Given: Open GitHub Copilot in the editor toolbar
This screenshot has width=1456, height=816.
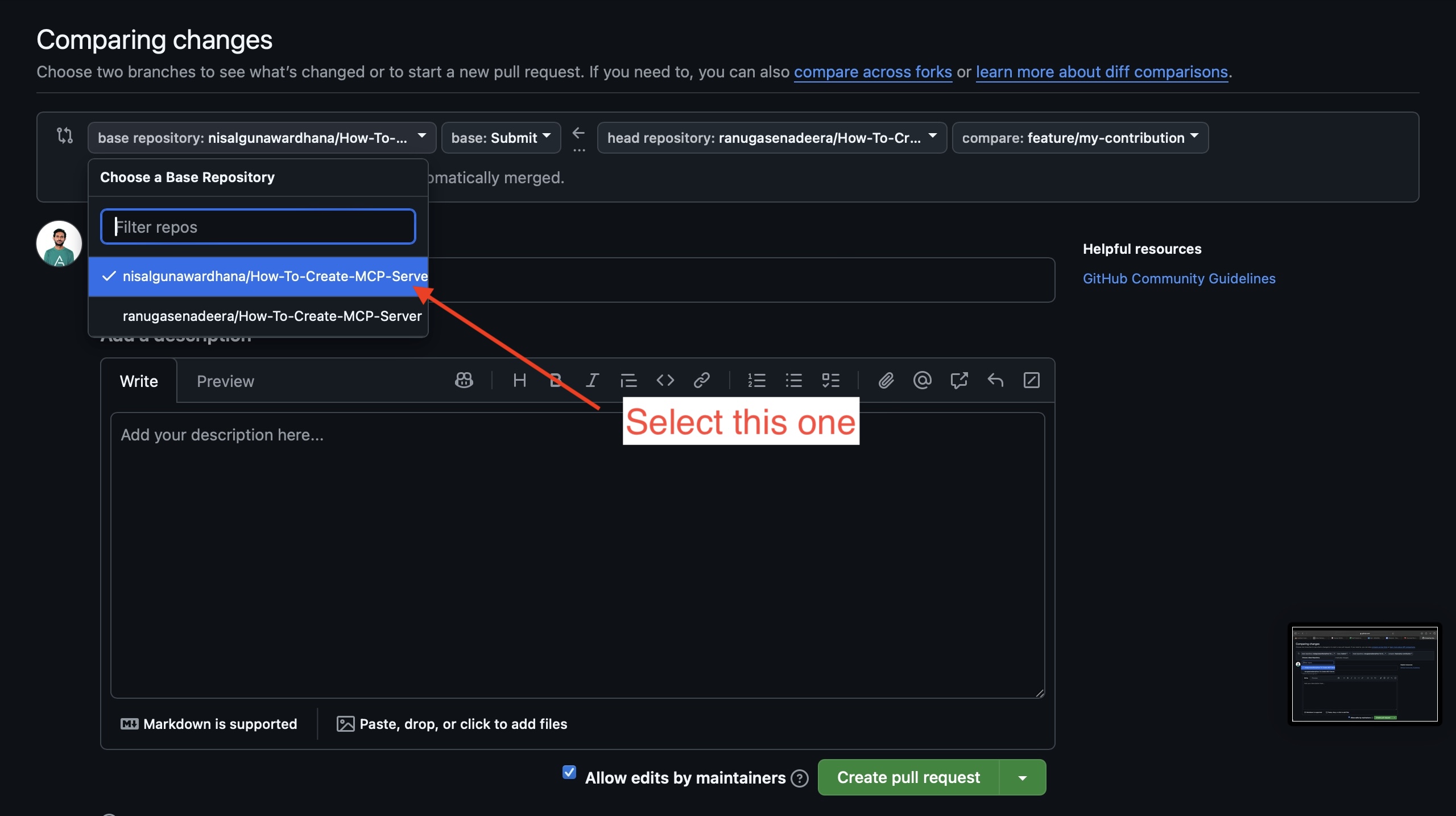Looking at the screenshot, I should [x=464, y=380].
